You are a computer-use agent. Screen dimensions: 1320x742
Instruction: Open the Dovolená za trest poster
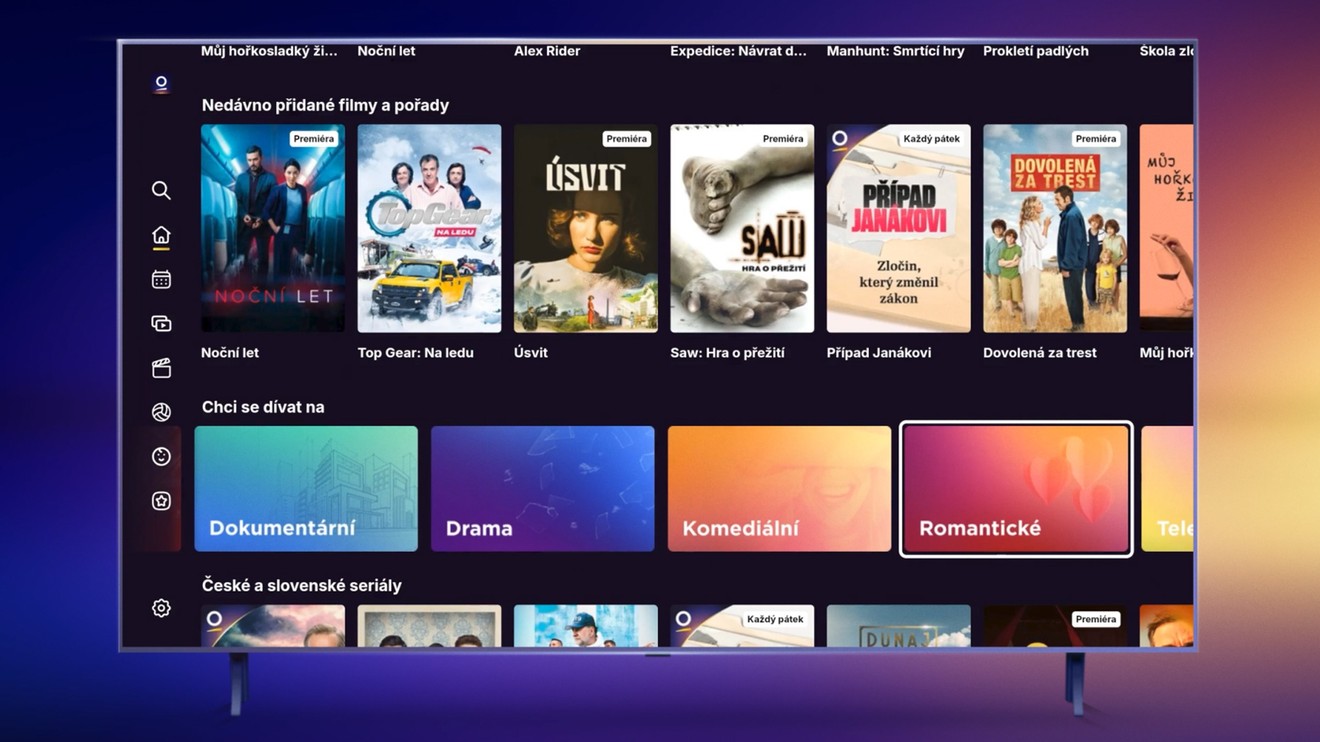[1055, 228]
